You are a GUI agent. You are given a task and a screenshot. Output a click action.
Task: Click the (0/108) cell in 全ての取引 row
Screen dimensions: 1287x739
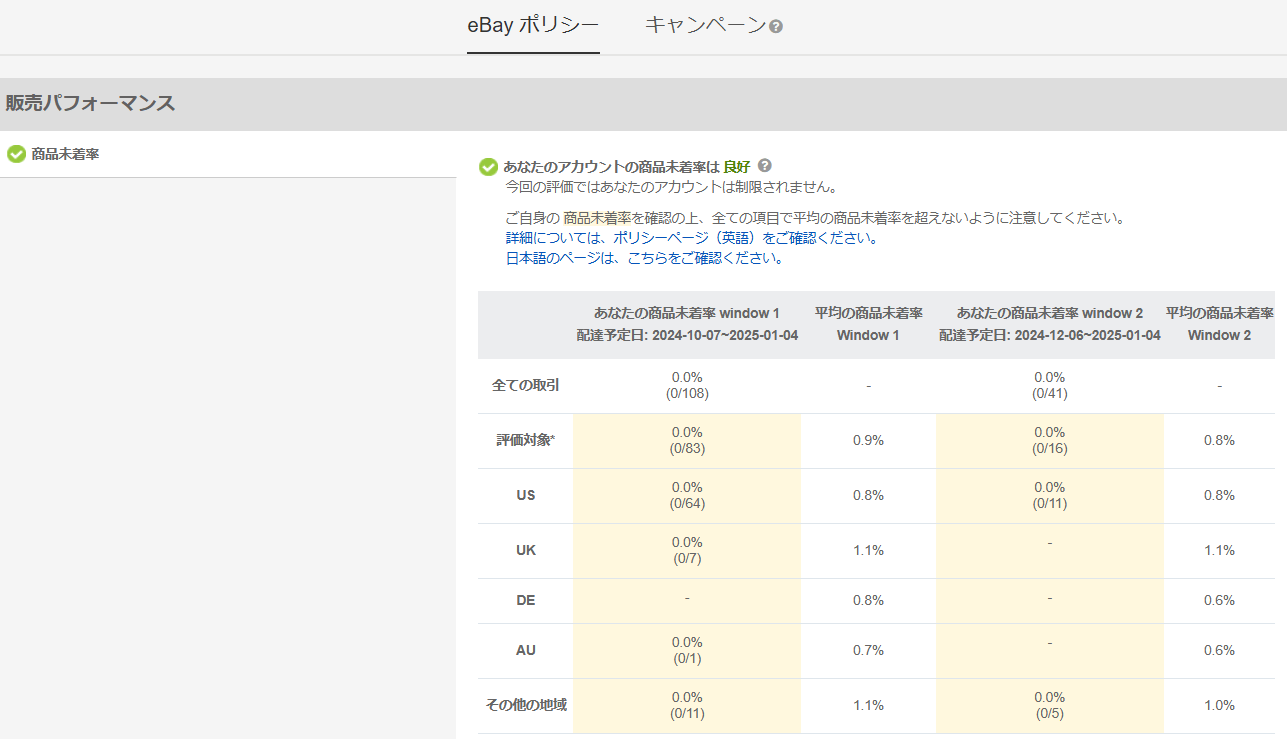(687, 394)
